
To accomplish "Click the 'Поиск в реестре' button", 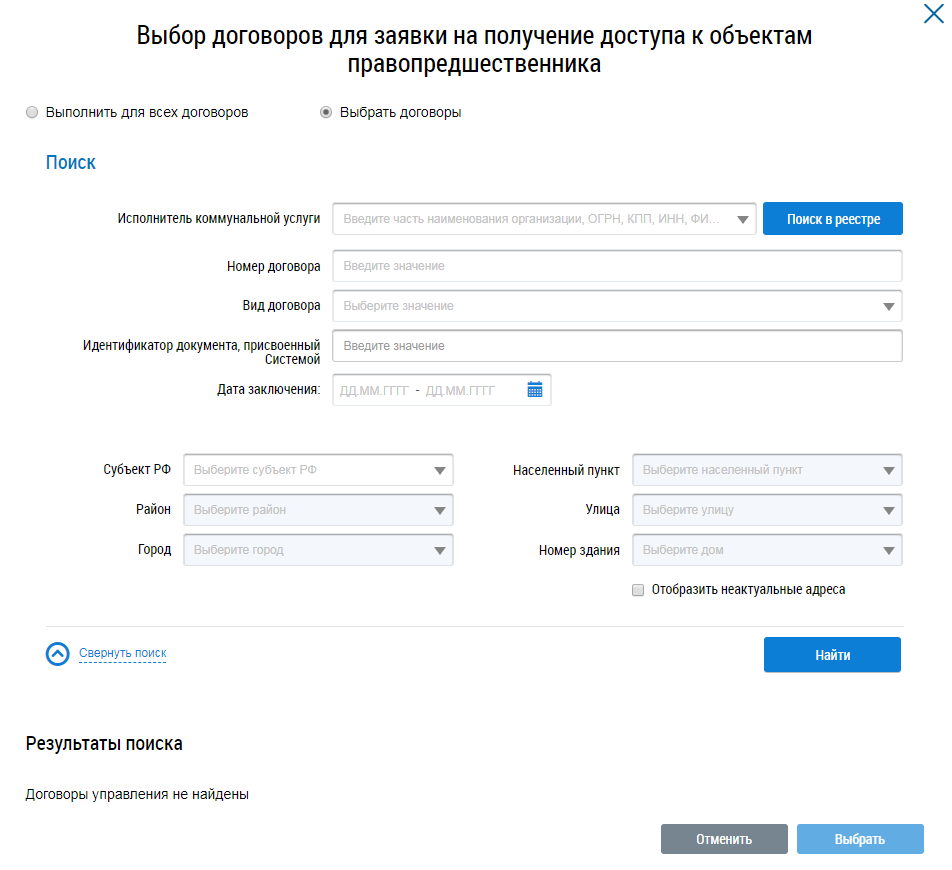I will tap(833, 219).
